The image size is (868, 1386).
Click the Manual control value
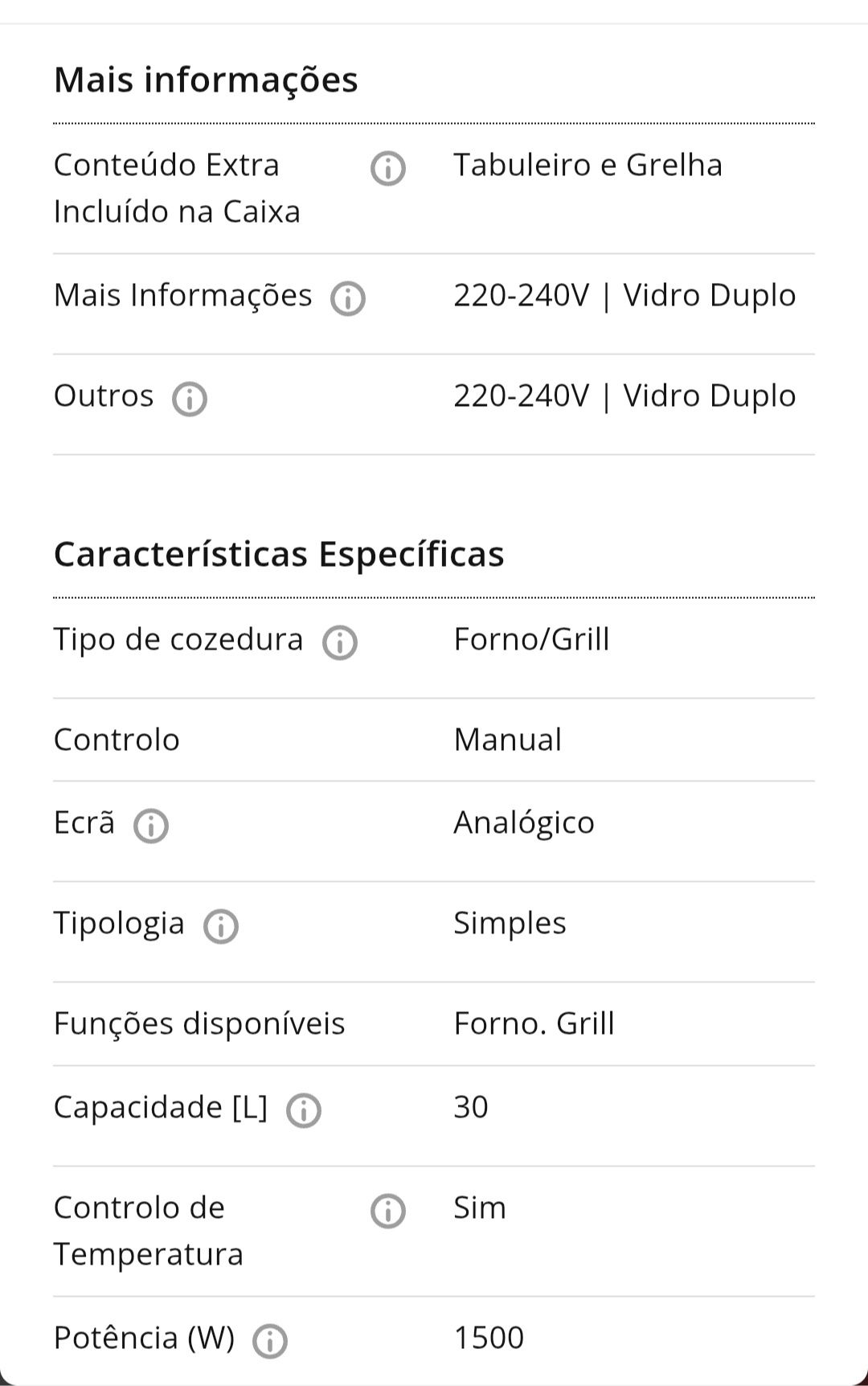(x=508, y=740)
